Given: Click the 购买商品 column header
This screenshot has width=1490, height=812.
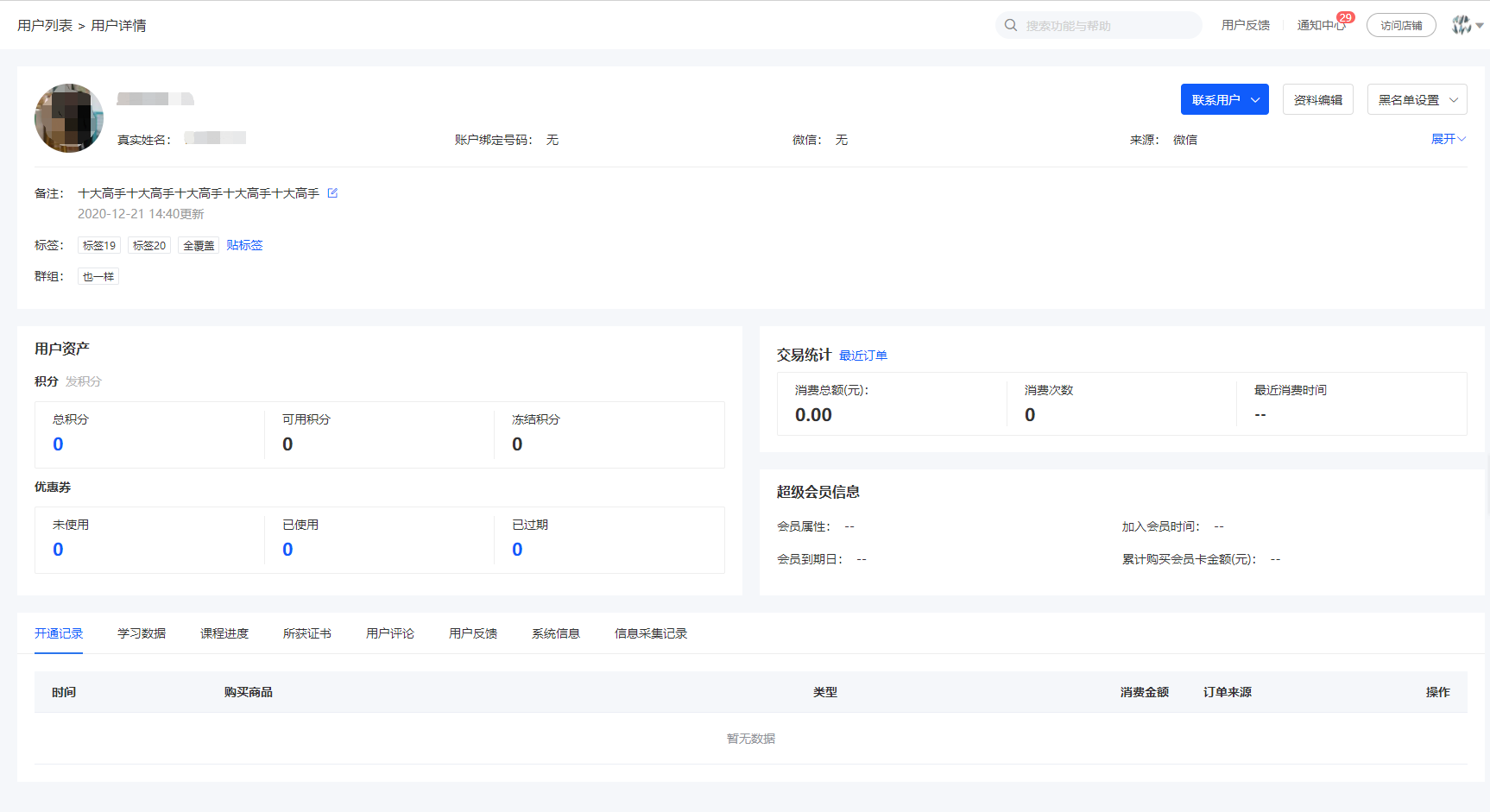Looking at the screenshot, I should [249, 692].
